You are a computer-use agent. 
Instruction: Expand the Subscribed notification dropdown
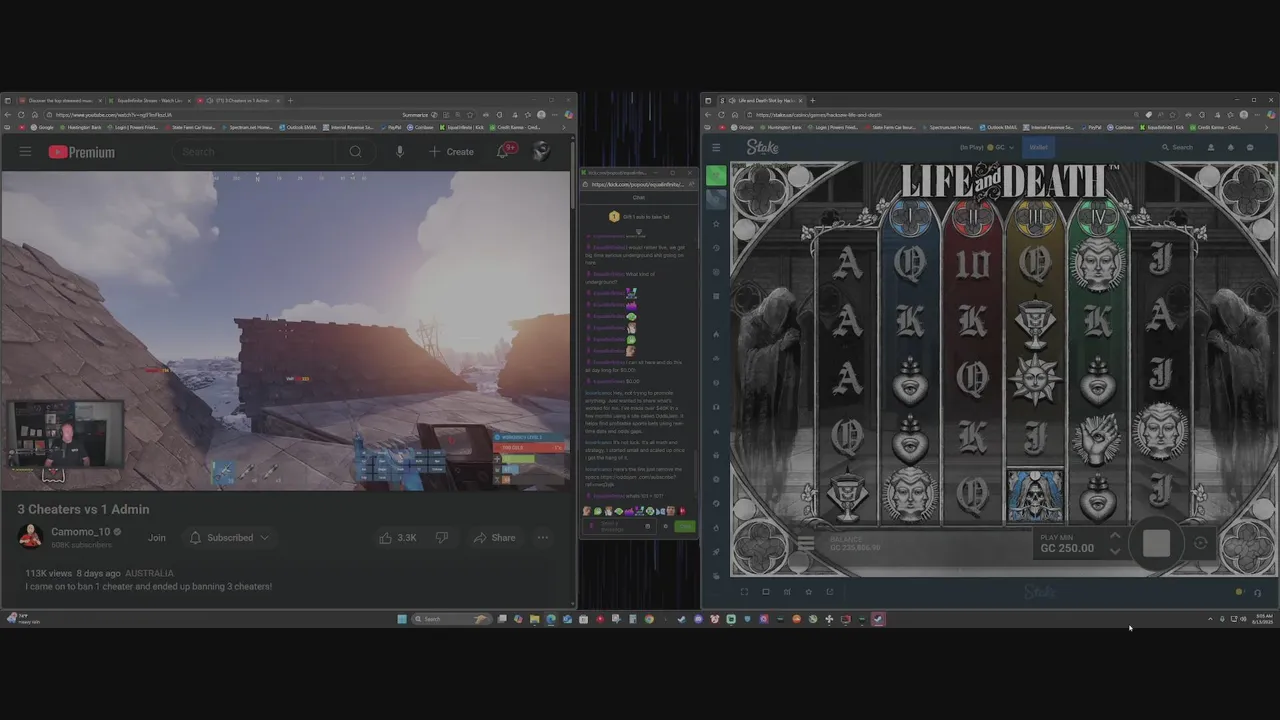pos(230,538)
